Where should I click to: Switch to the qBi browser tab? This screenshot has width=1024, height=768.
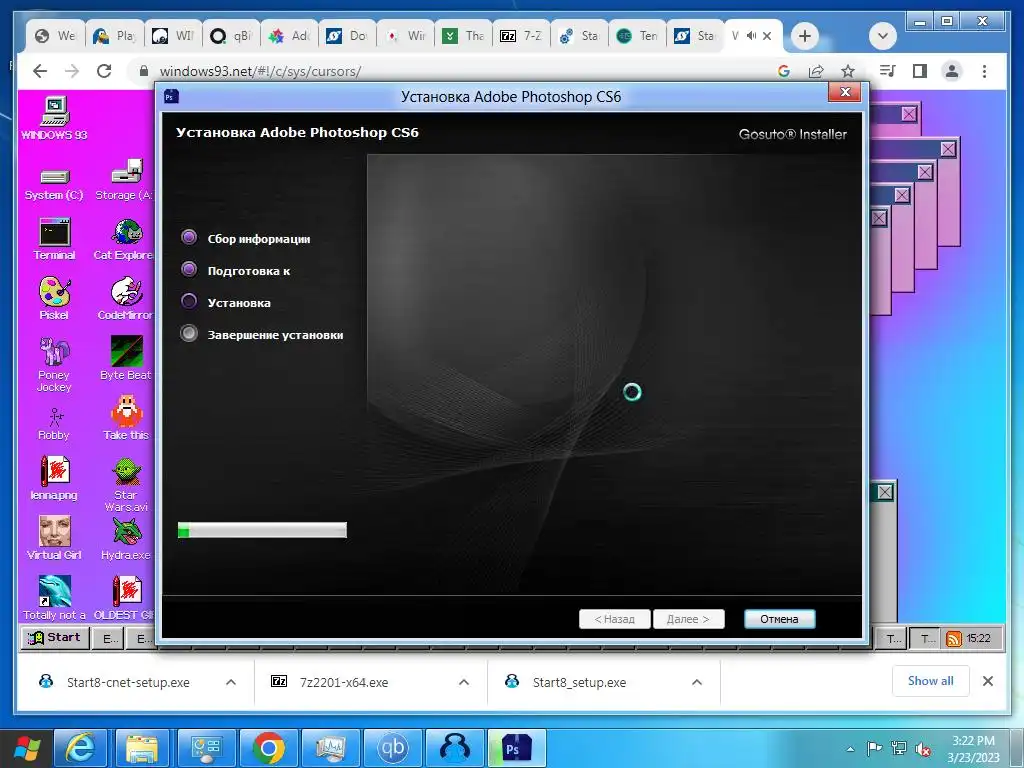tap(231, 36)
